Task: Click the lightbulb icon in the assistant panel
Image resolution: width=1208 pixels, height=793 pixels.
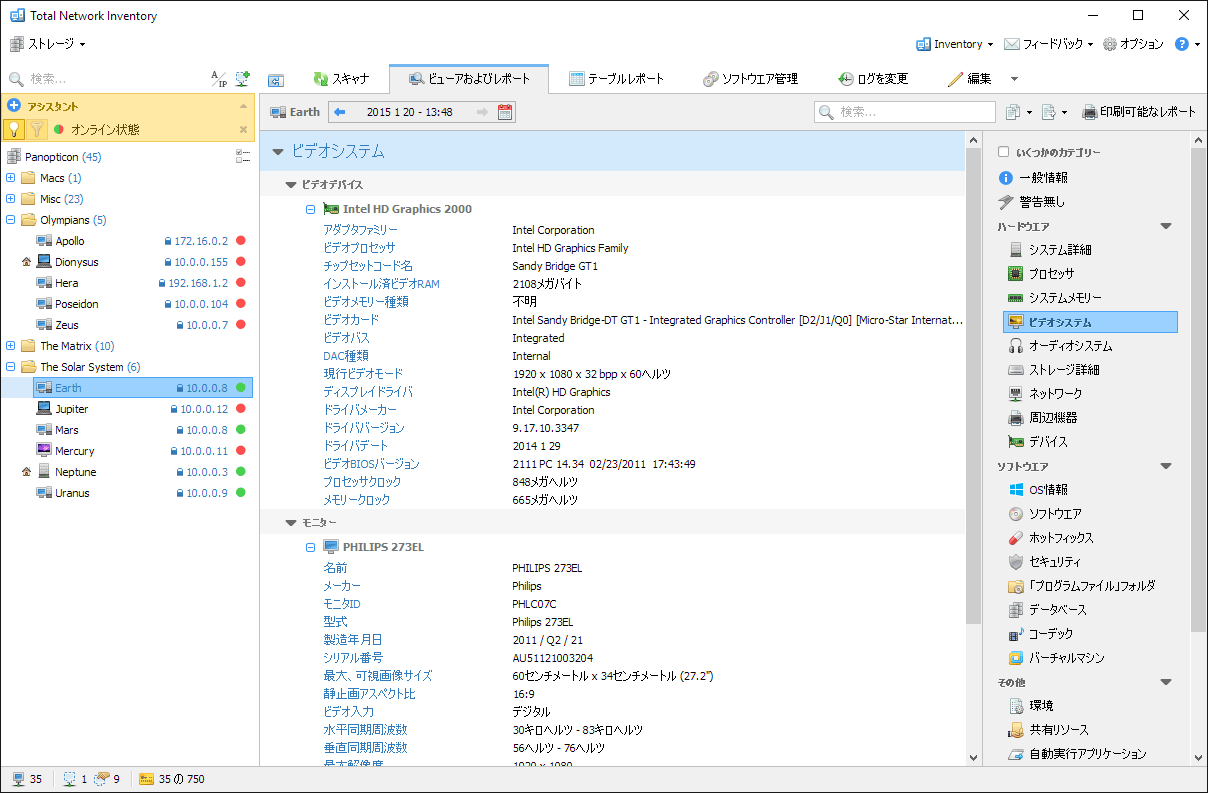Action: pyautogui.click(x=14, y=129)
